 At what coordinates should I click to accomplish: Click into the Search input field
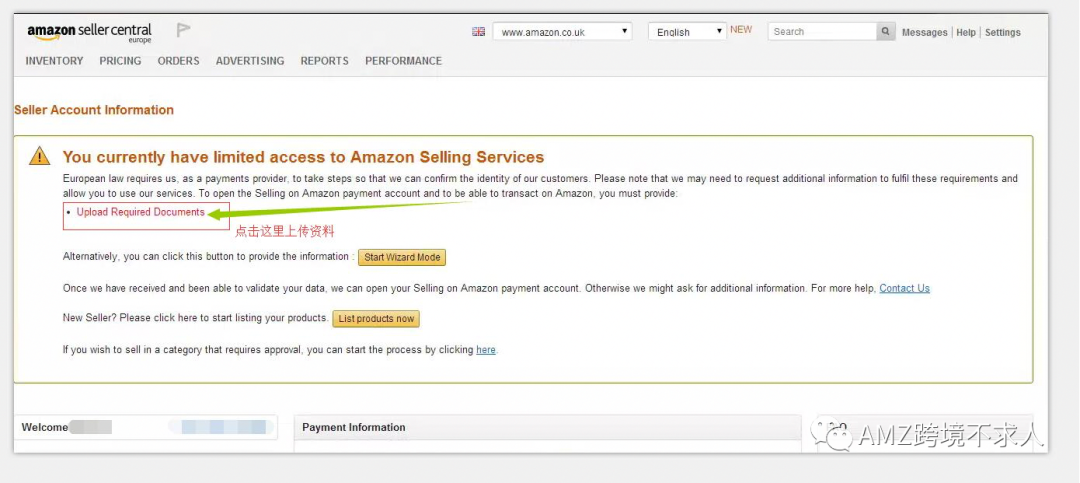[822, 32]
